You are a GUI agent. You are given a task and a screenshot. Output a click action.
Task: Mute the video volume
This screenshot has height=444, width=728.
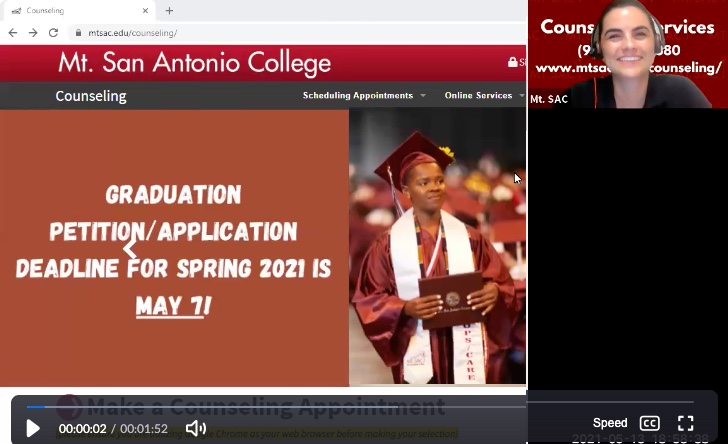click(x=196, y=428)
